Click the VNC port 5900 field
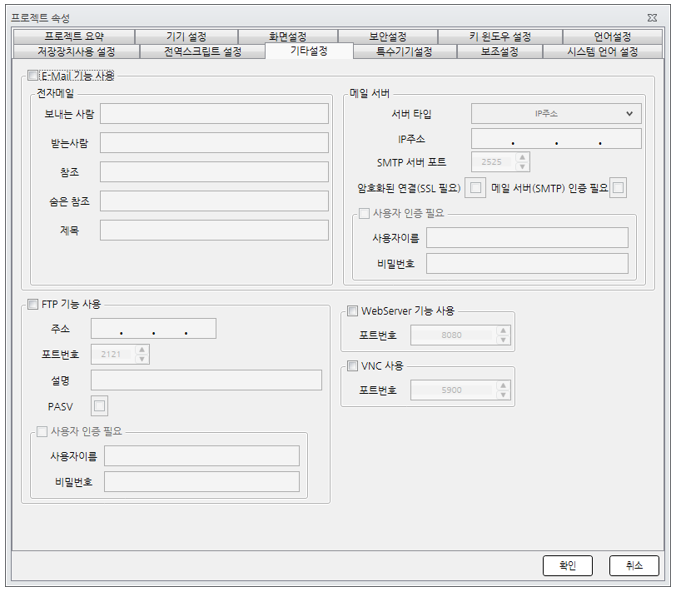Image resolution: width=676 pixels, height=593 pixels. coord(453,390)
